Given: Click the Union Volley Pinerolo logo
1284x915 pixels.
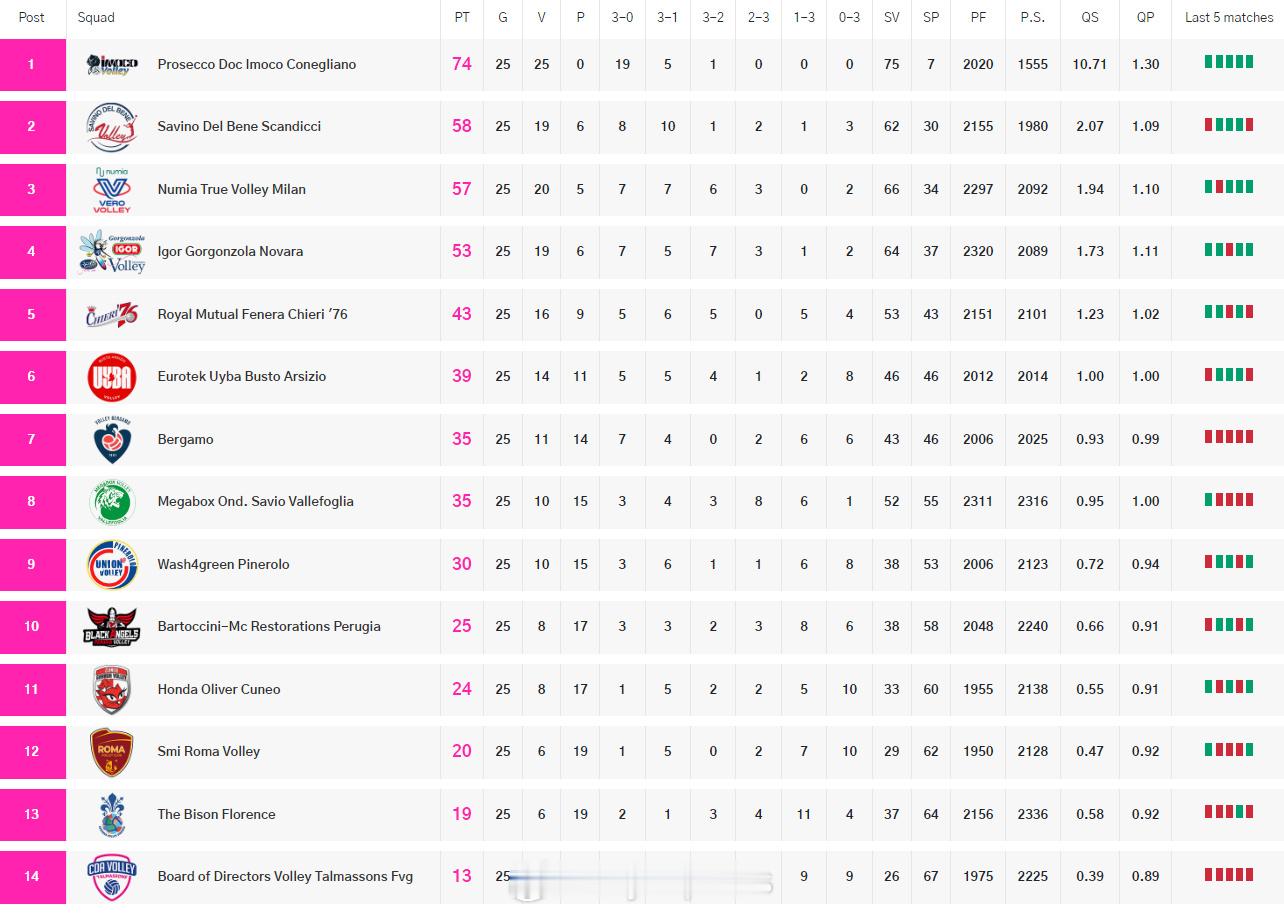Looking at the screenshot, I should [112, 565].
